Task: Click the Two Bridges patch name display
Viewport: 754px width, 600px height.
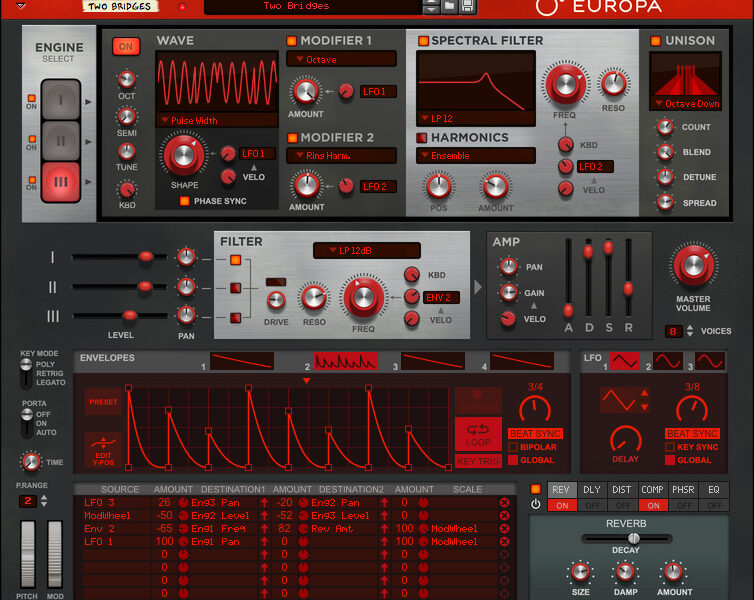Action: (313, 6)
